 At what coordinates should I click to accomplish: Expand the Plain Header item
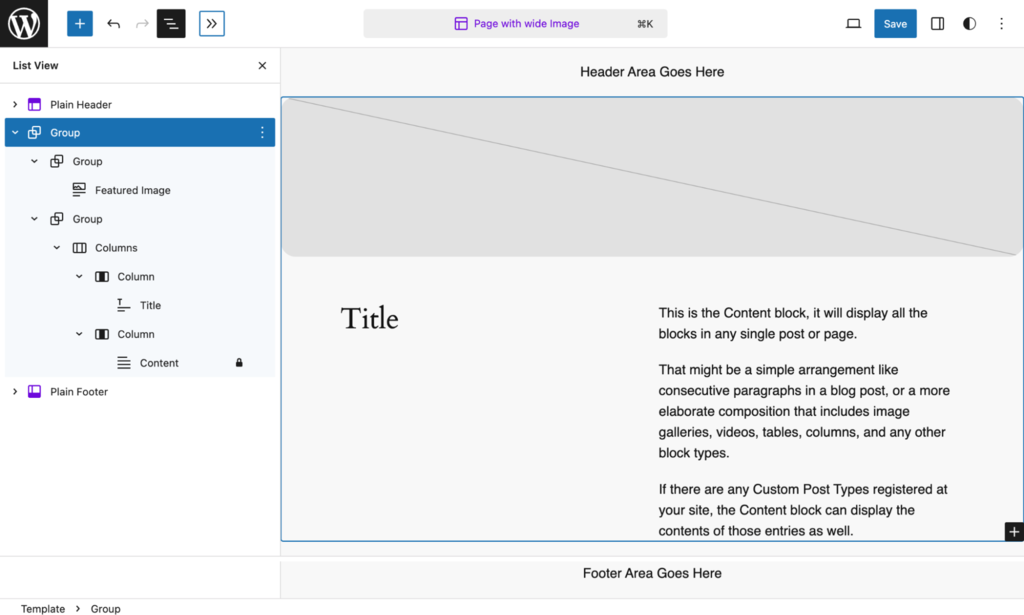point(14,103)
